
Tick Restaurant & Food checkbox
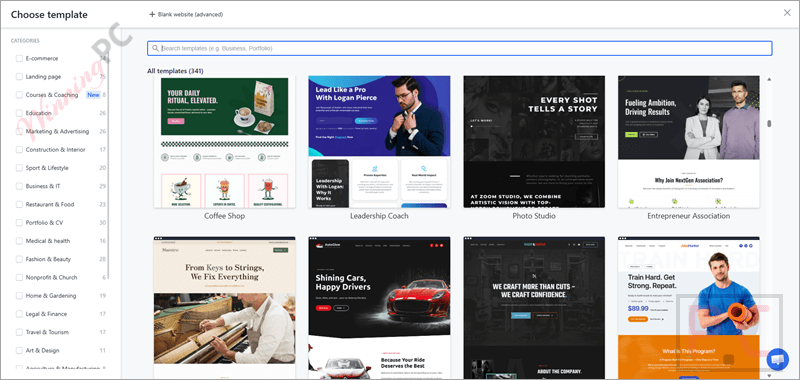coord(19,205)
